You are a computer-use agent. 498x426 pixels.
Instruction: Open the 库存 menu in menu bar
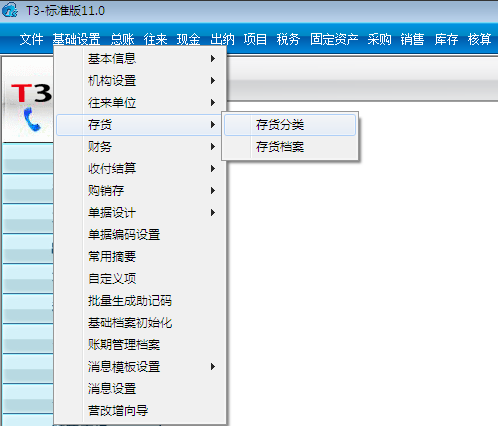tap(446, 39)
